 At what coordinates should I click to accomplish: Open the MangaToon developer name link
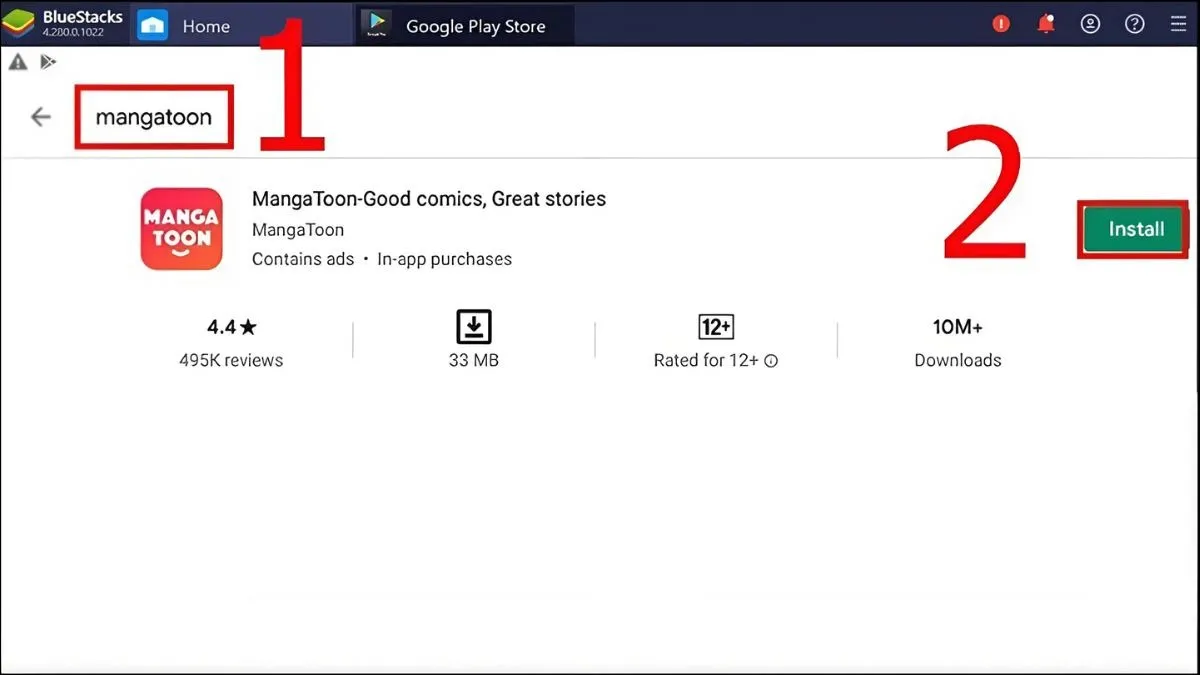pyautogui.click(x=297, y=230)
